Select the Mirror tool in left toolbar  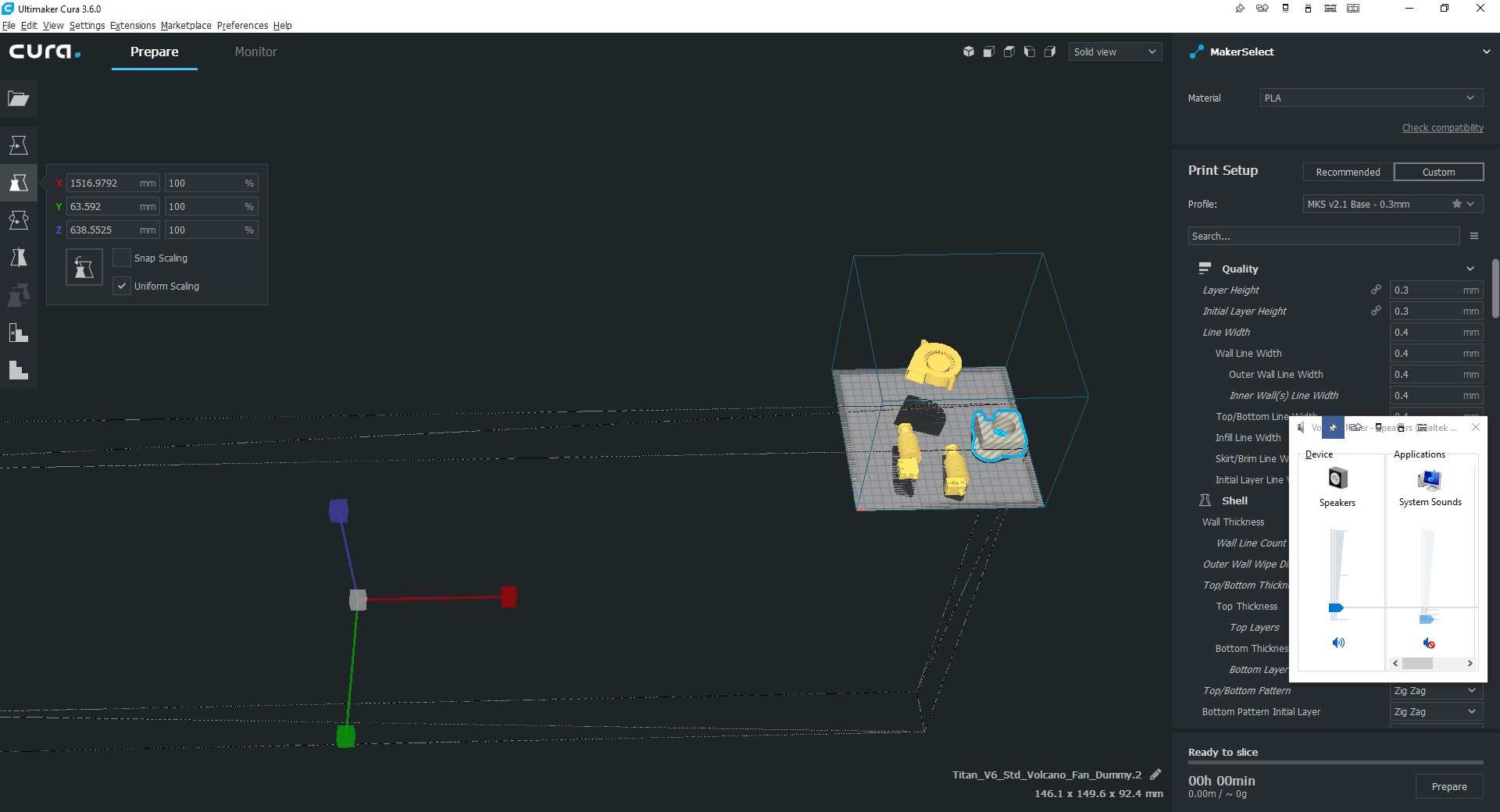19,258
